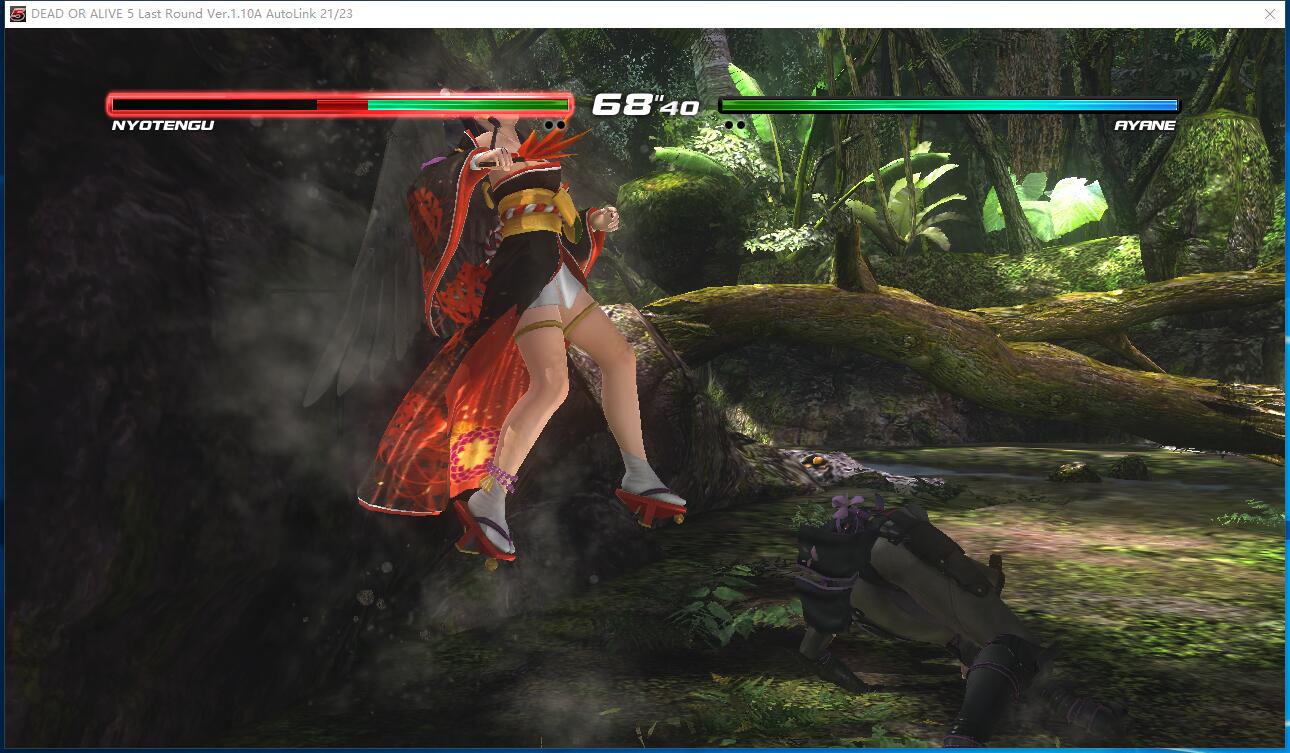Click Ayane's full health bar

point(948,105)
